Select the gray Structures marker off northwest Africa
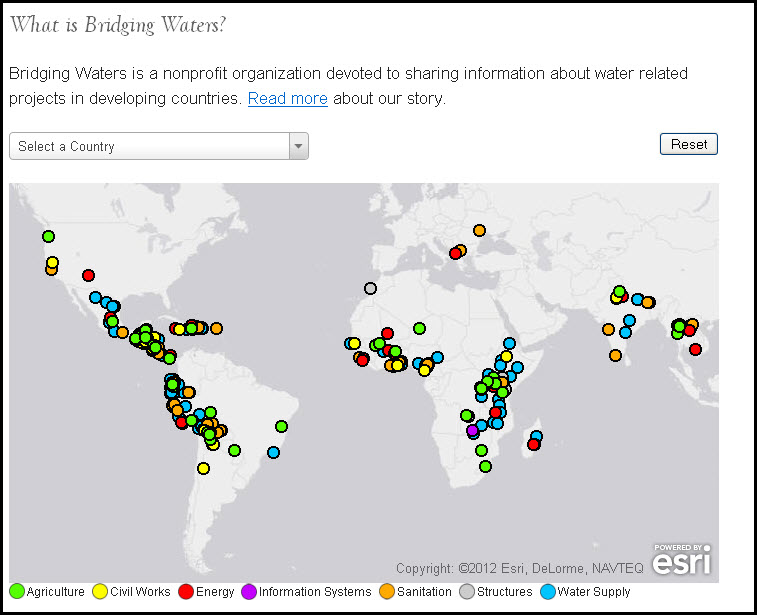This screenshot has height=615, width=757. point(370,289)
